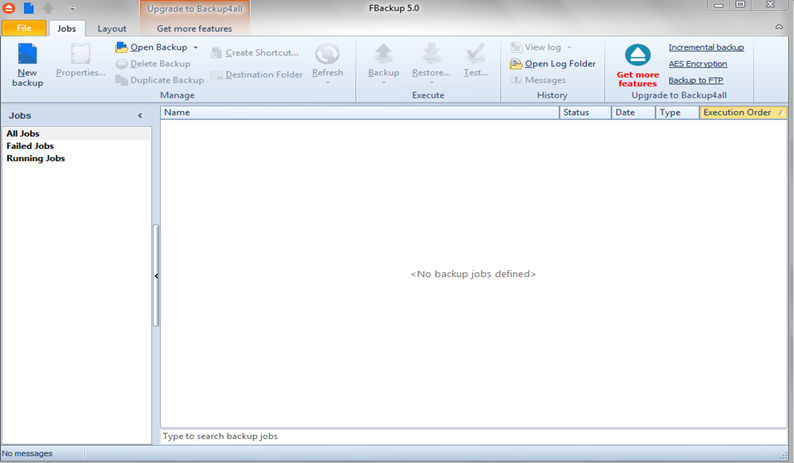Run the Backup arrow-up icon

[x=383, y=53]
